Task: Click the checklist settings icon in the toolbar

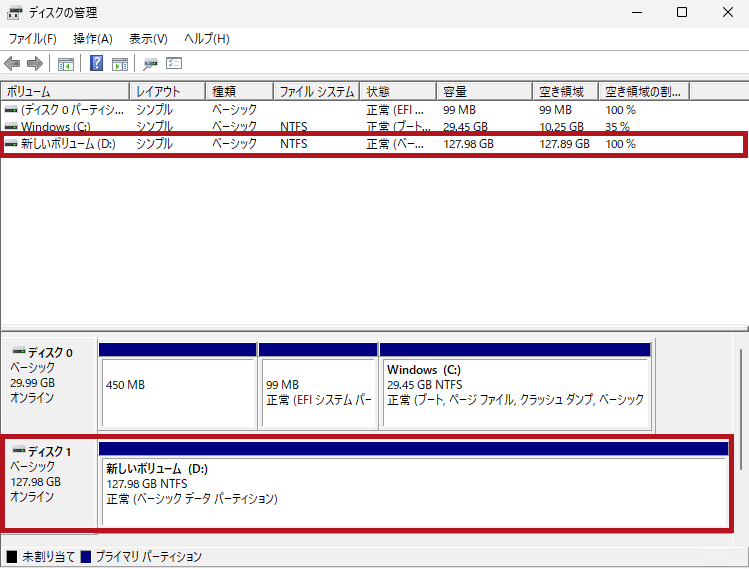Action: click(173, 64)
